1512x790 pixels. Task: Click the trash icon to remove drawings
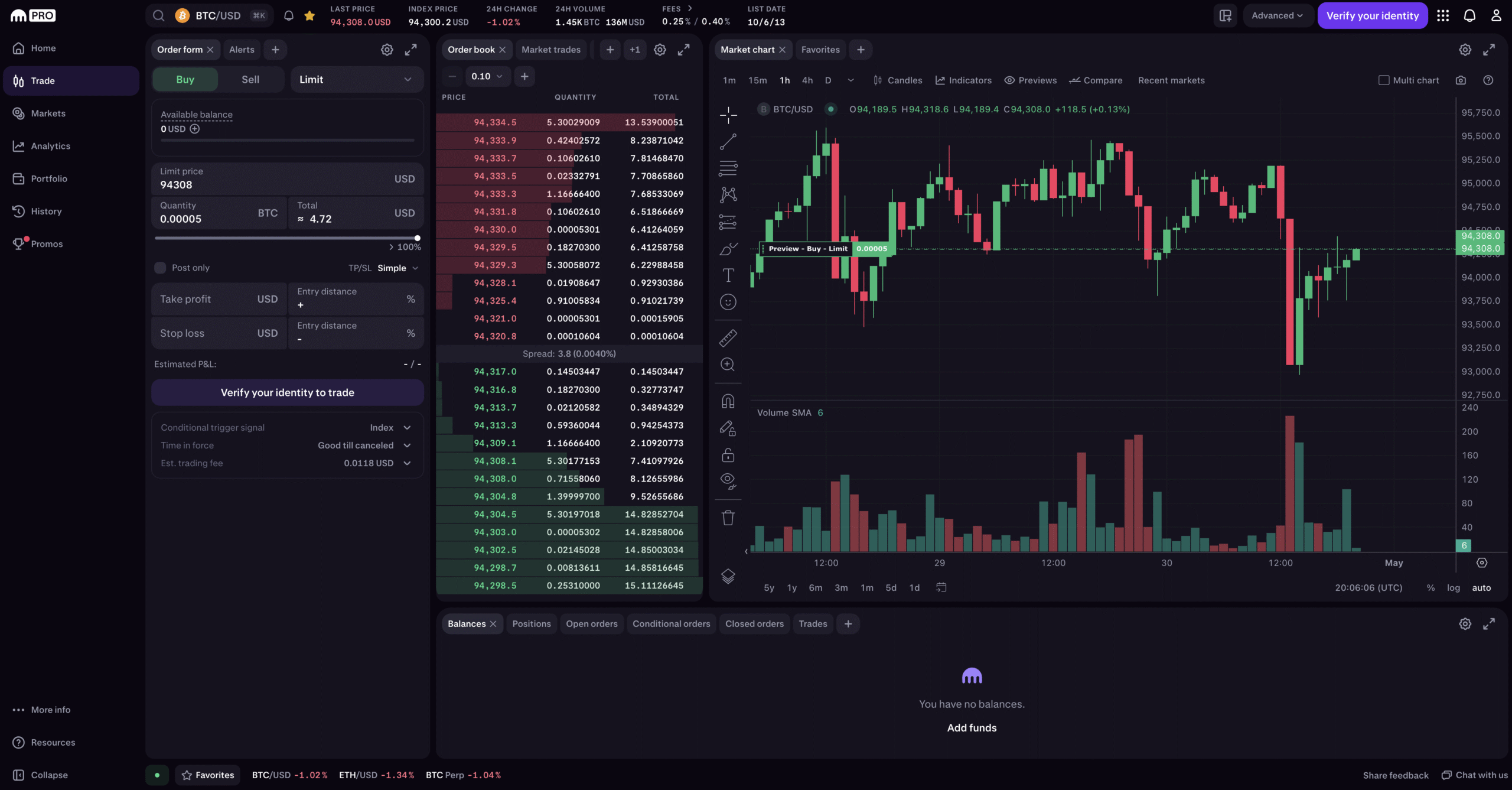pyautogui.click(x=728, y=518)
